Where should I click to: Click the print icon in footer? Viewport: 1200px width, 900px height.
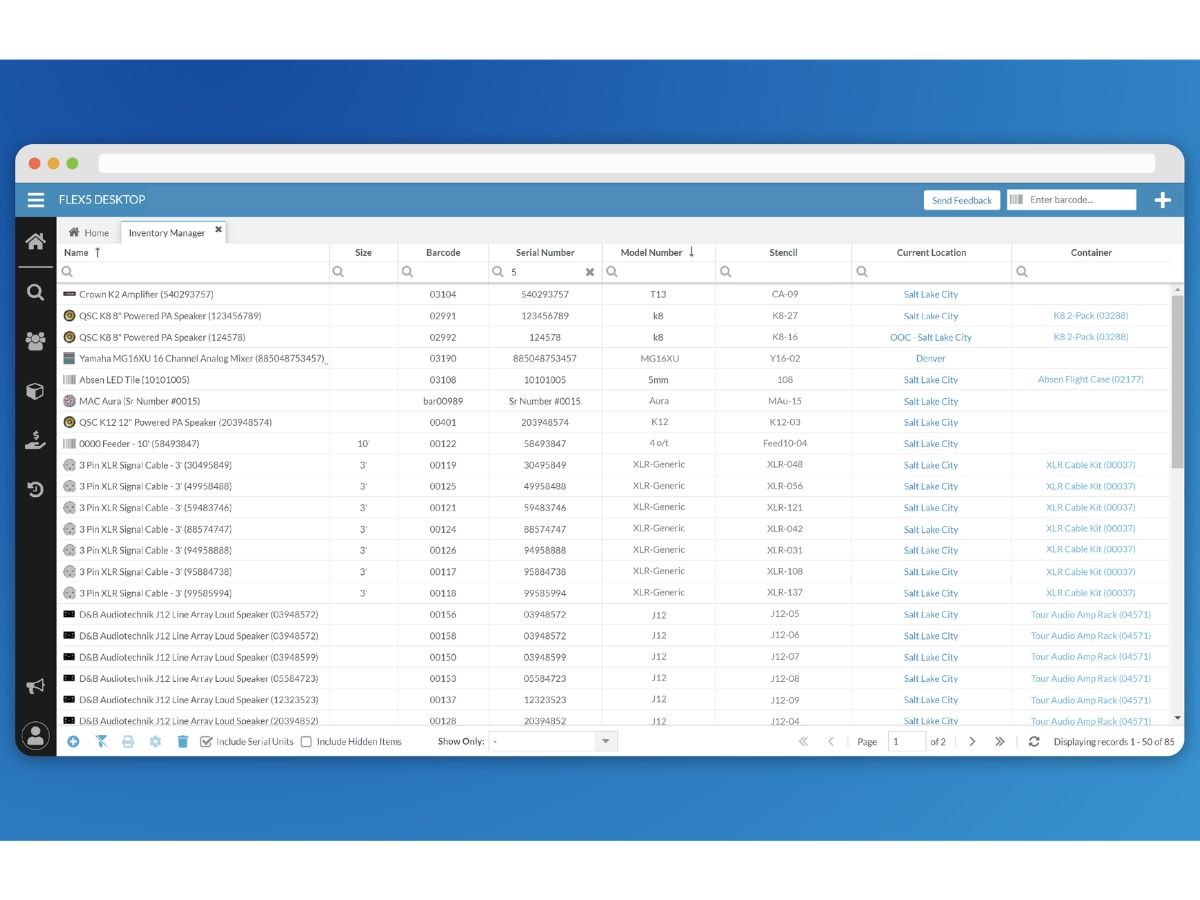point(128,742)
